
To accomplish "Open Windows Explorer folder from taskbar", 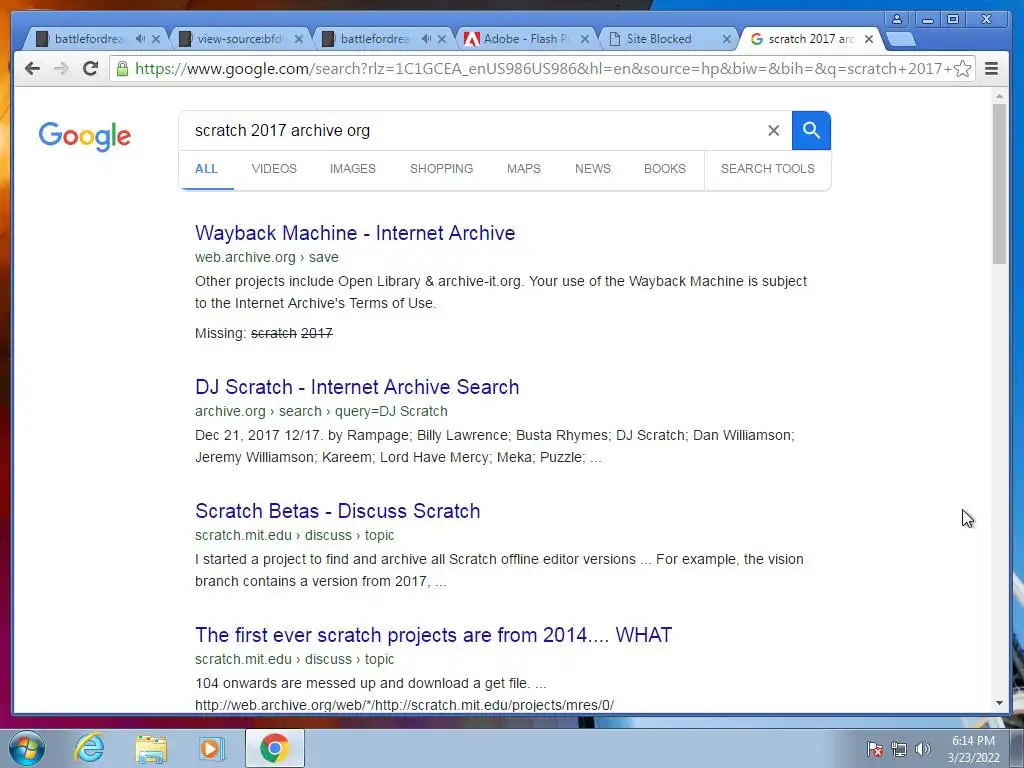I will tap(151, 748).
